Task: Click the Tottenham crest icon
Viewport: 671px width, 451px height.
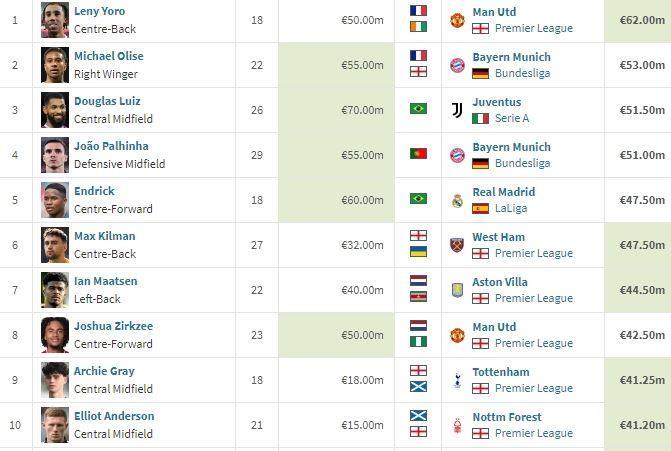Action: point(457,380)
